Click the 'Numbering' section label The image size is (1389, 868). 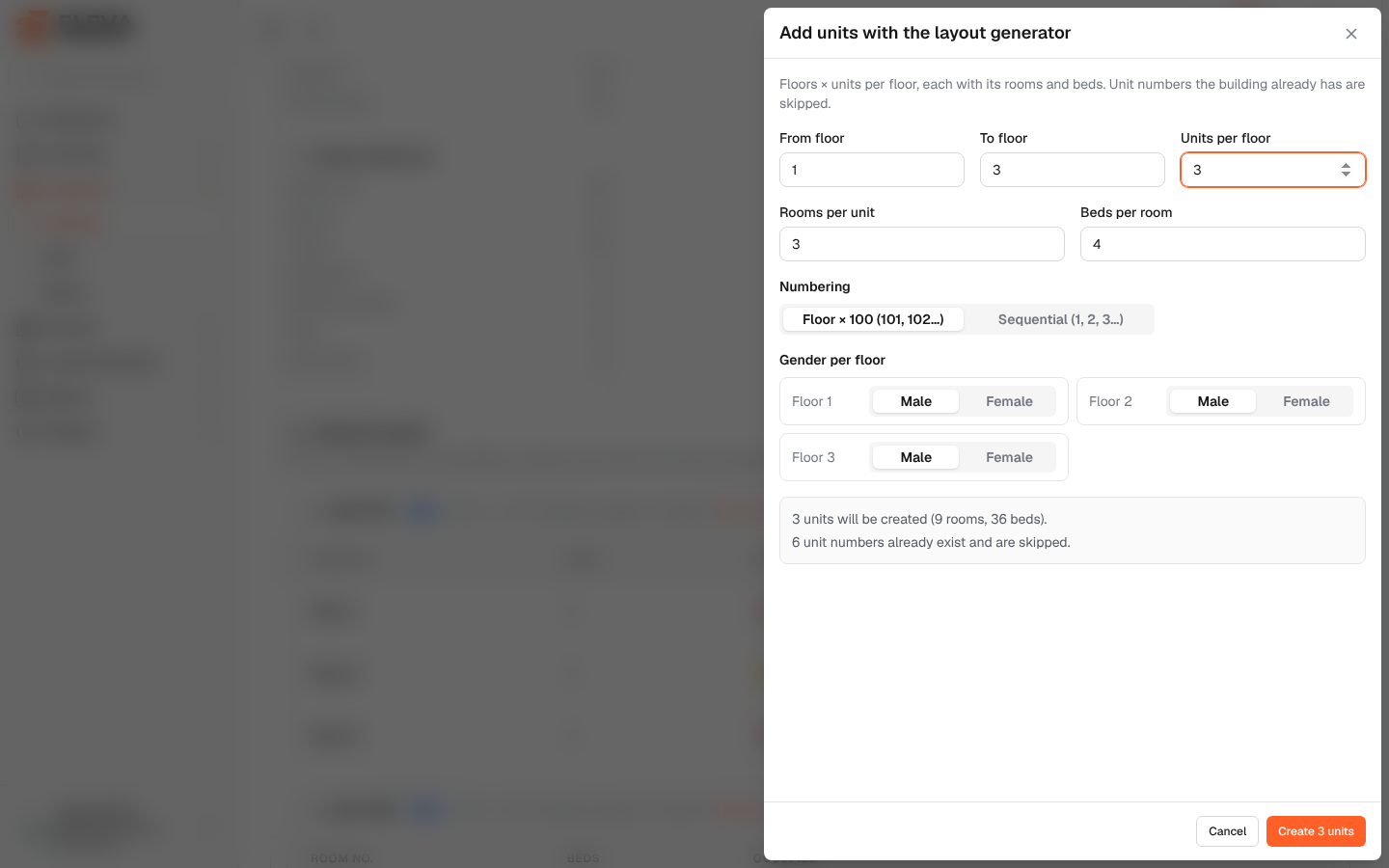point(815,286)
